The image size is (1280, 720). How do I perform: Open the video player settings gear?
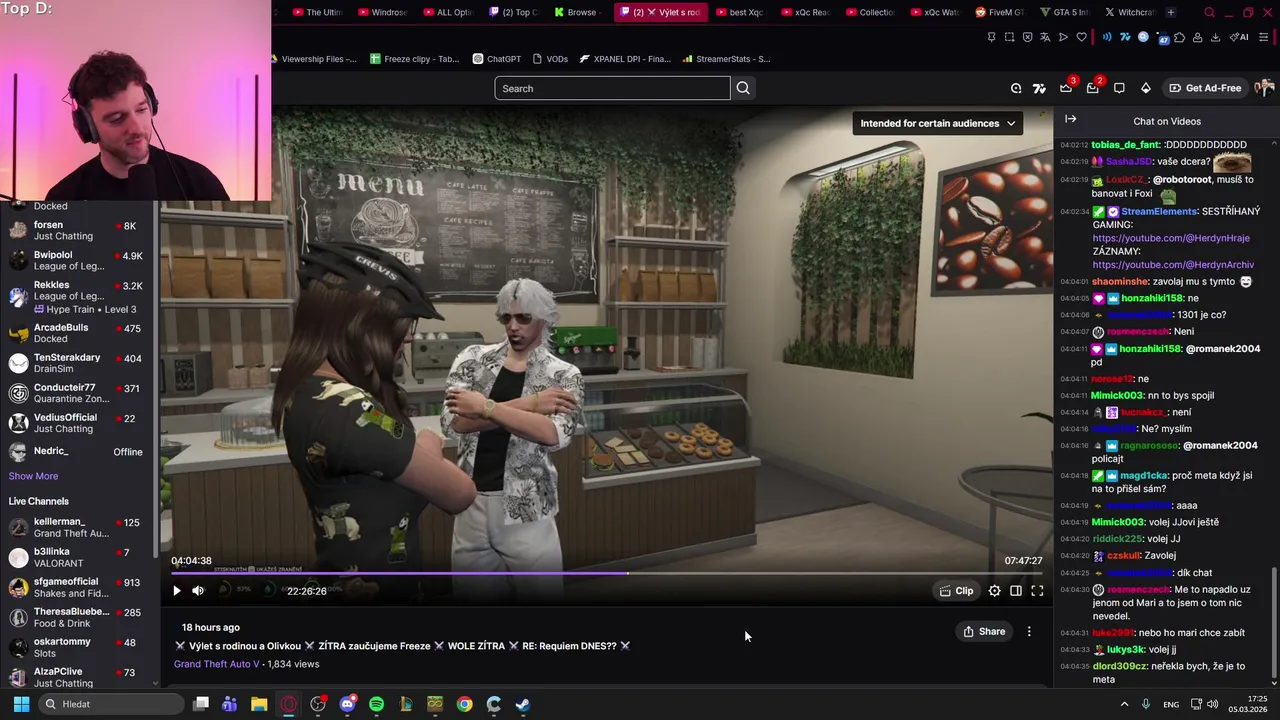[x=995, y=591]
